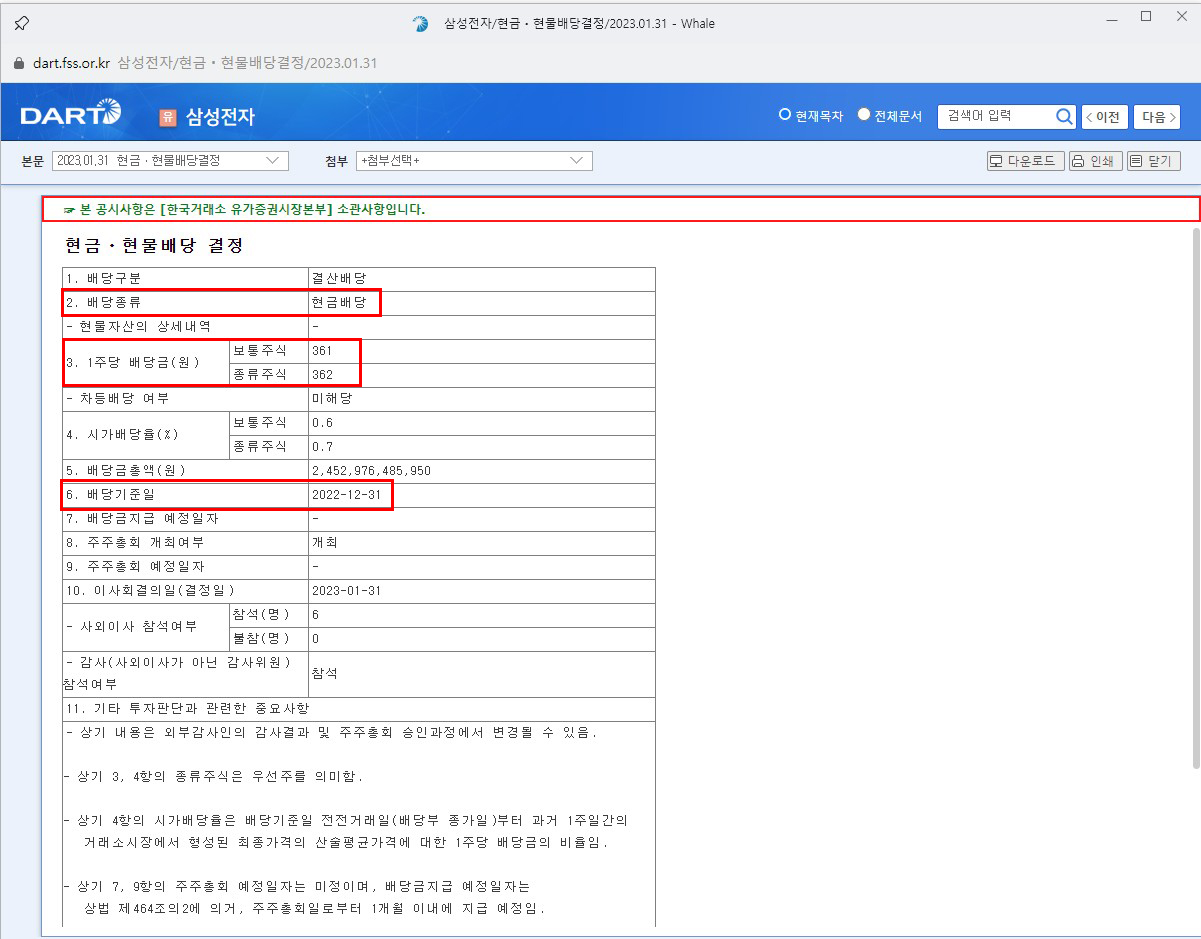This screenshot has width=1201, height=939.
Task: Close the viewer with 닫기 button
Action: (x=1154, y=161)
